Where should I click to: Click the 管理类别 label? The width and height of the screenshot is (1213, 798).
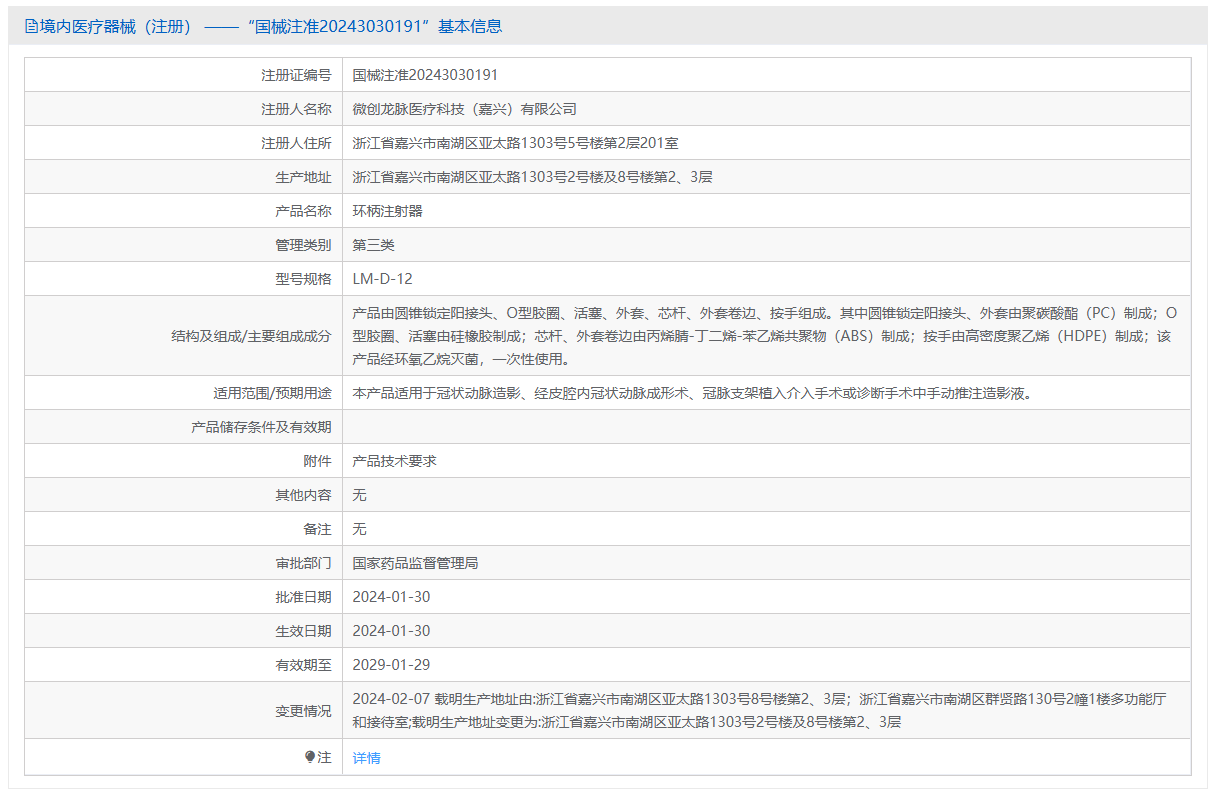point(303,245)
